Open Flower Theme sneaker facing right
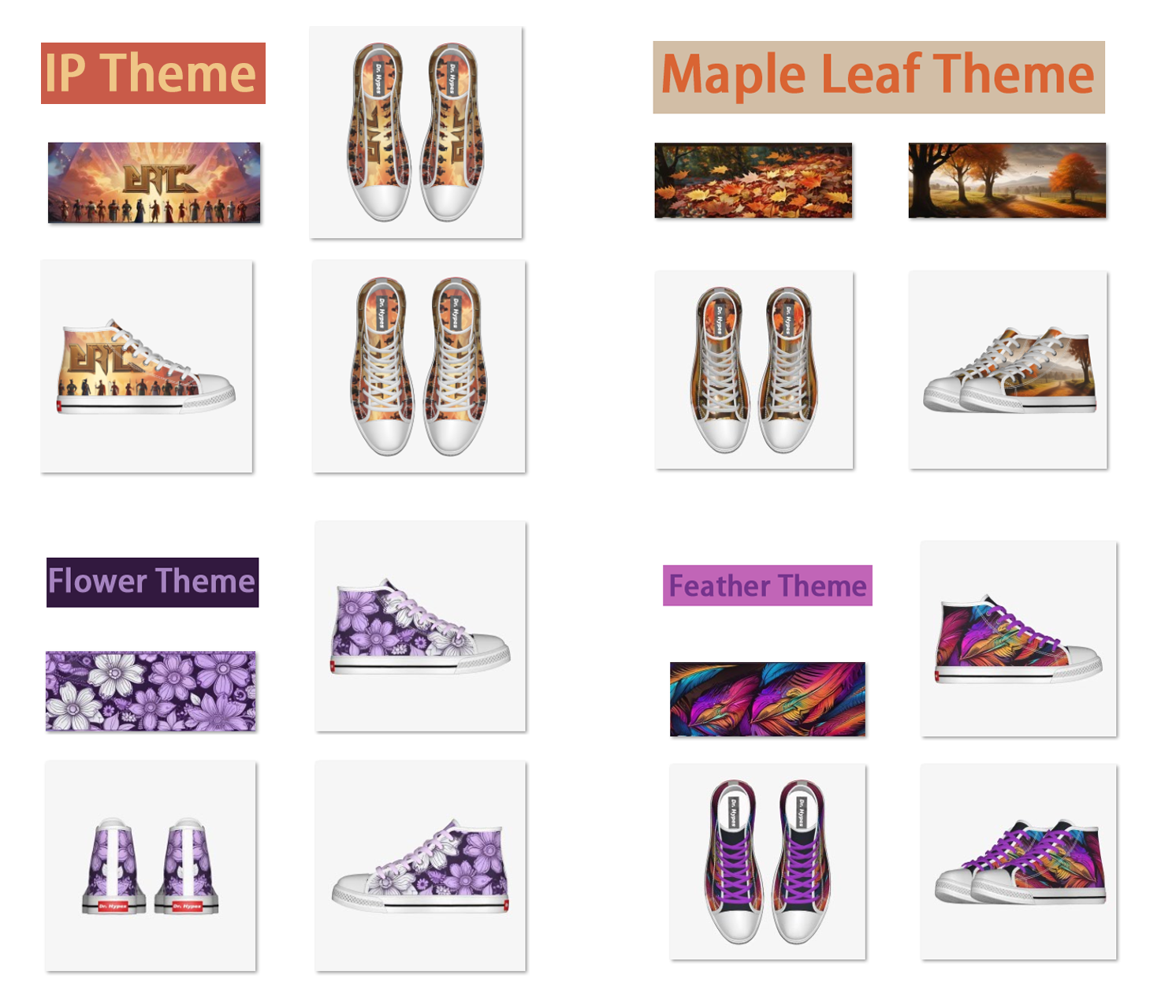 click(420, 626)
